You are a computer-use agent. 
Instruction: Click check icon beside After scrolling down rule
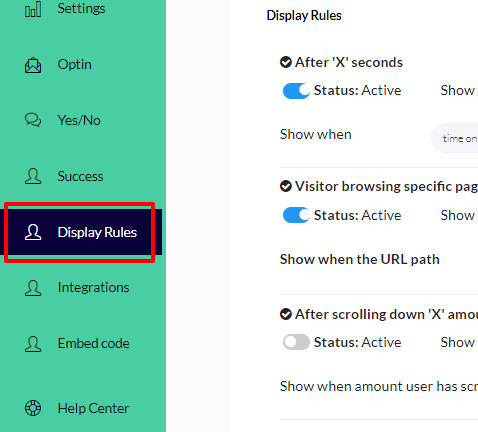pos(286,314)
